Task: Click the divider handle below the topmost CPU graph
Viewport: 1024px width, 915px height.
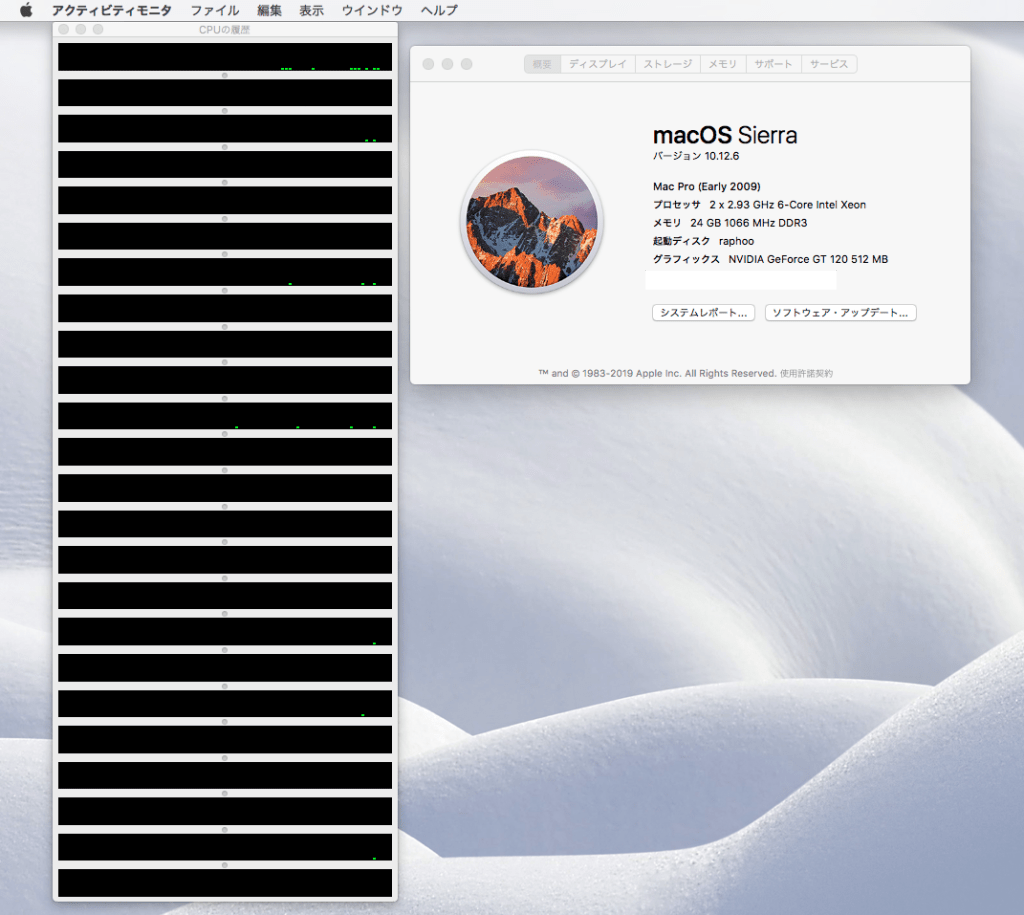Action: pyautogui.click(x=224, y=75)
